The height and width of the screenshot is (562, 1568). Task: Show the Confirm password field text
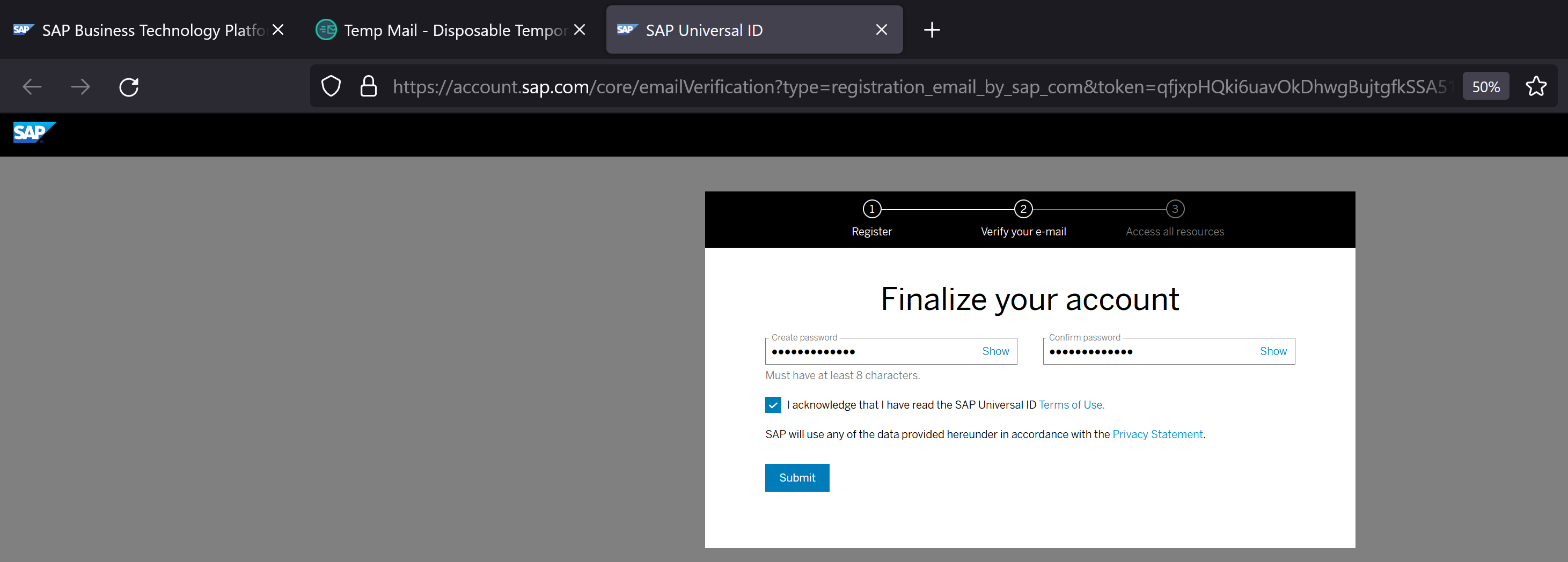pos(1273,352)
